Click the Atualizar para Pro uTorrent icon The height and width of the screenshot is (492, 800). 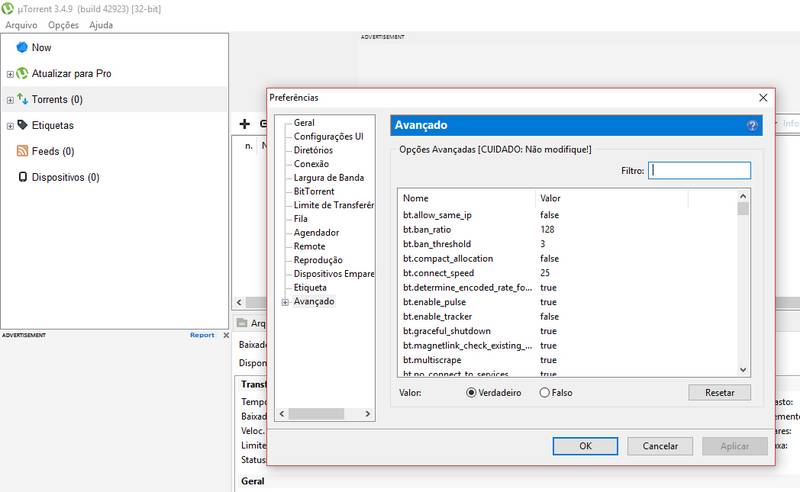(22, 73)
